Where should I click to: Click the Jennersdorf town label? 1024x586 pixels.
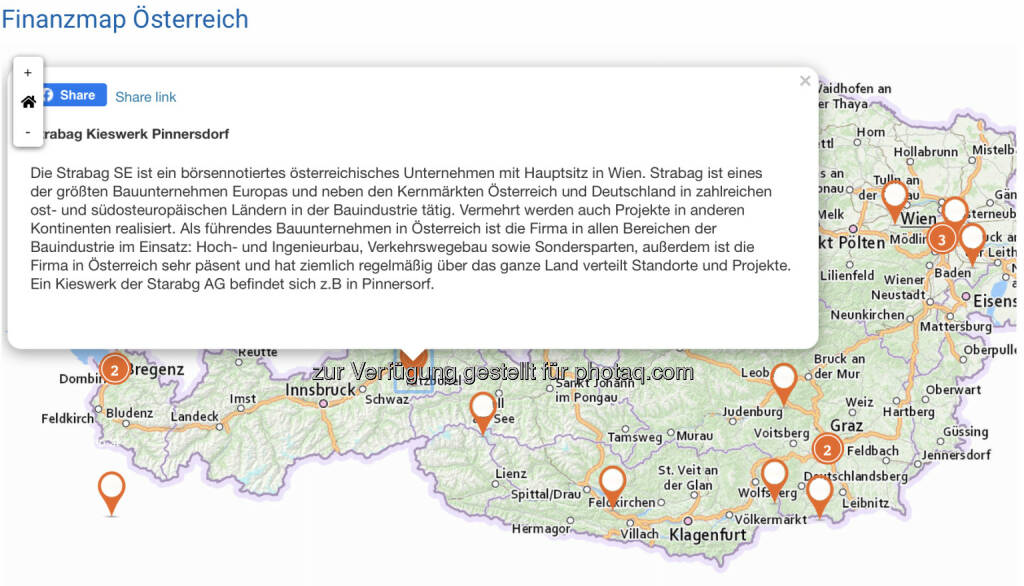[956, 455]
